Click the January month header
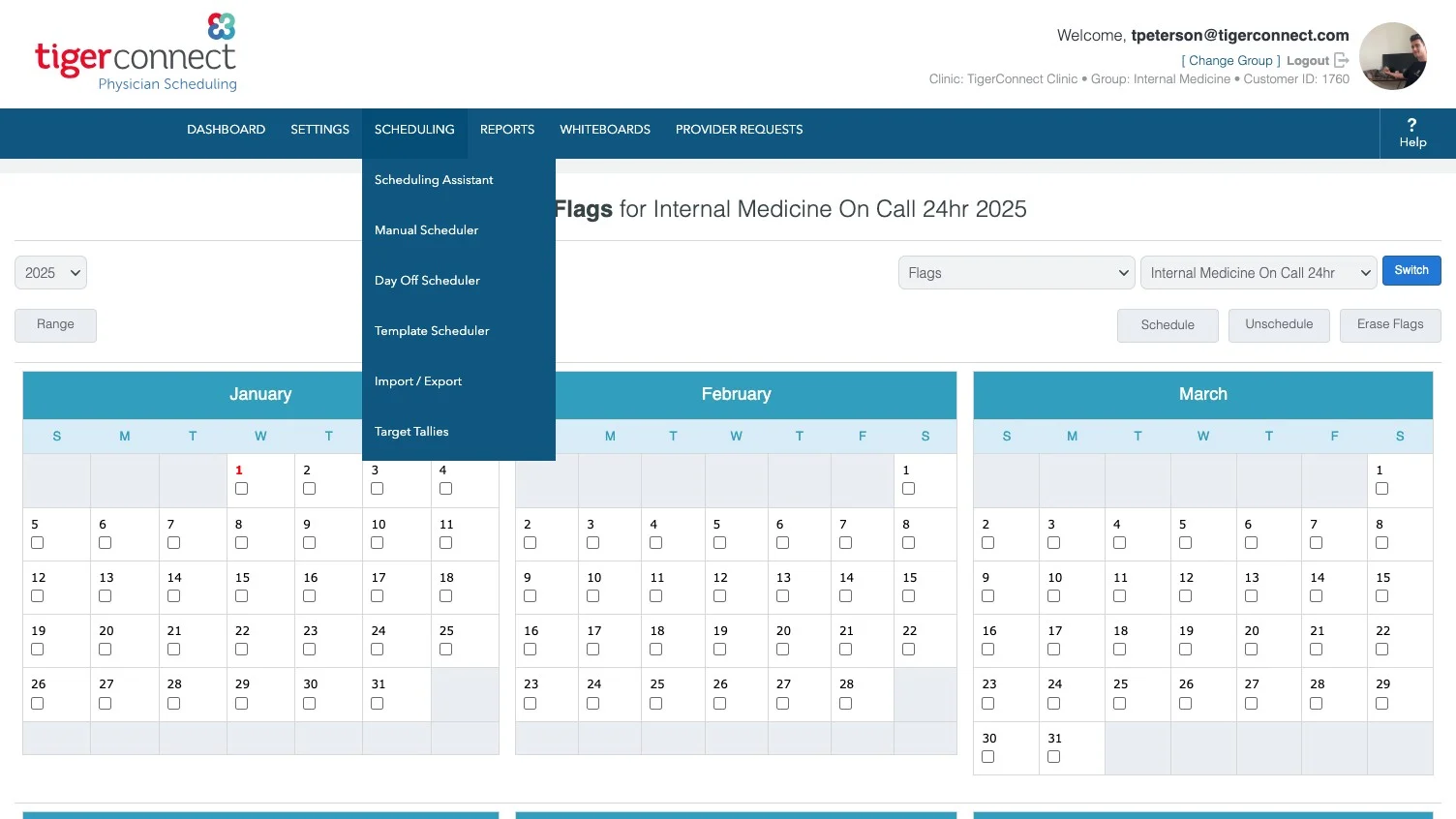 260,395
